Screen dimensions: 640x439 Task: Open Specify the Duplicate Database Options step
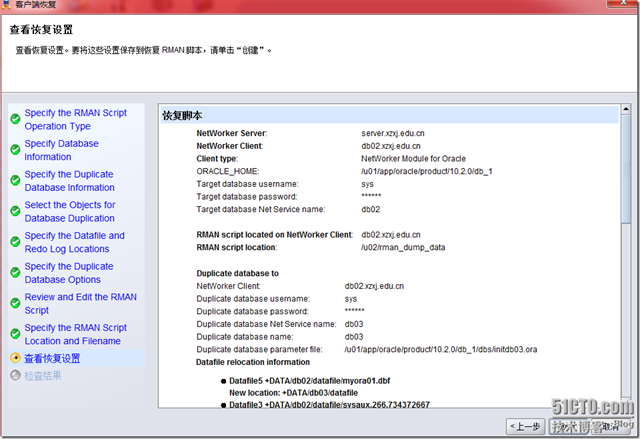[x=69, y=273]
